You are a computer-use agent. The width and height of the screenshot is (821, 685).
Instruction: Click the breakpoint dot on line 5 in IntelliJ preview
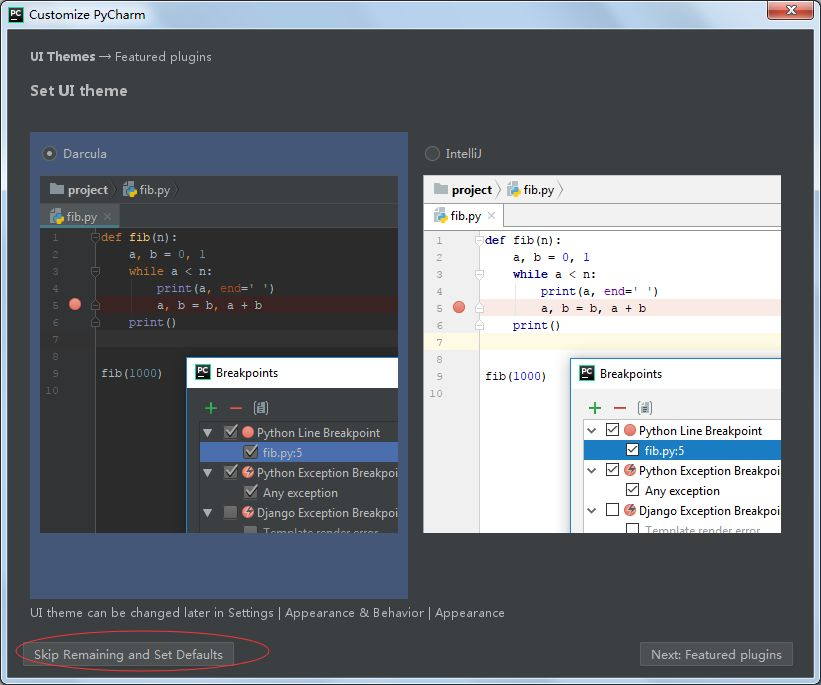(x=459, y=307)
